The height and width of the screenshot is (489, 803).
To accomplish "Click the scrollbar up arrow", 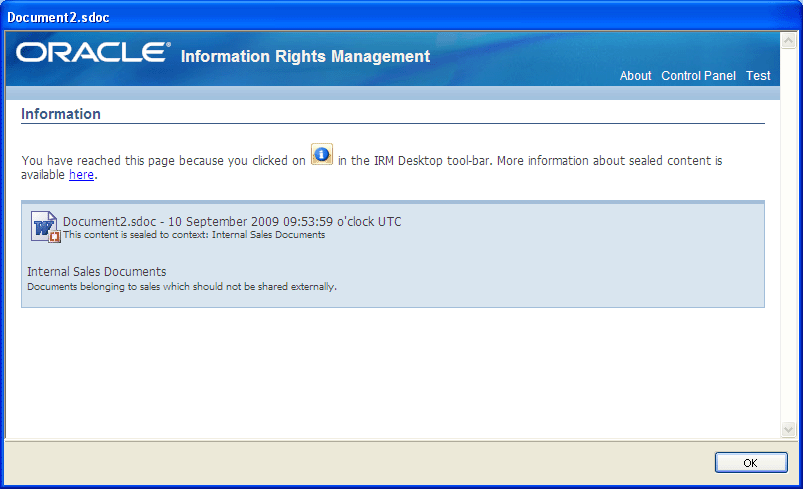I will click(x=788, y=40).
